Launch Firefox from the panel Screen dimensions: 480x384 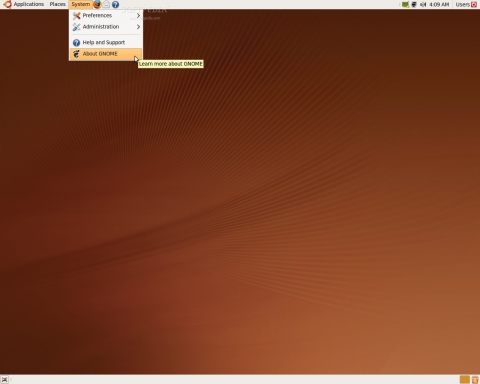tap(97, 4)
